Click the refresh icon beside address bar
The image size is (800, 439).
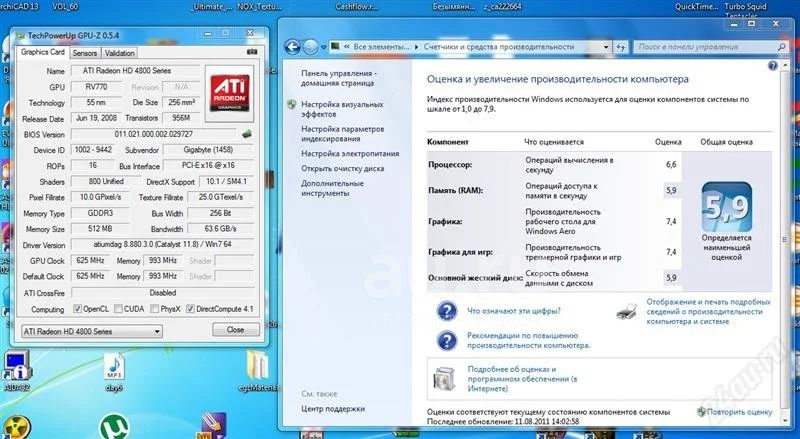621,47
